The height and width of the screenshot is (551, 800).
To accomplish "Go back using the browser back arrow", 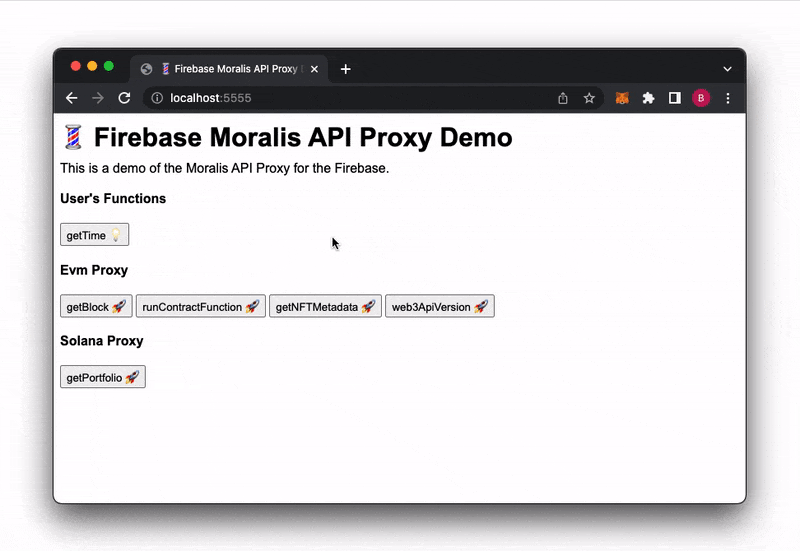I will click(x=71, y=98).
